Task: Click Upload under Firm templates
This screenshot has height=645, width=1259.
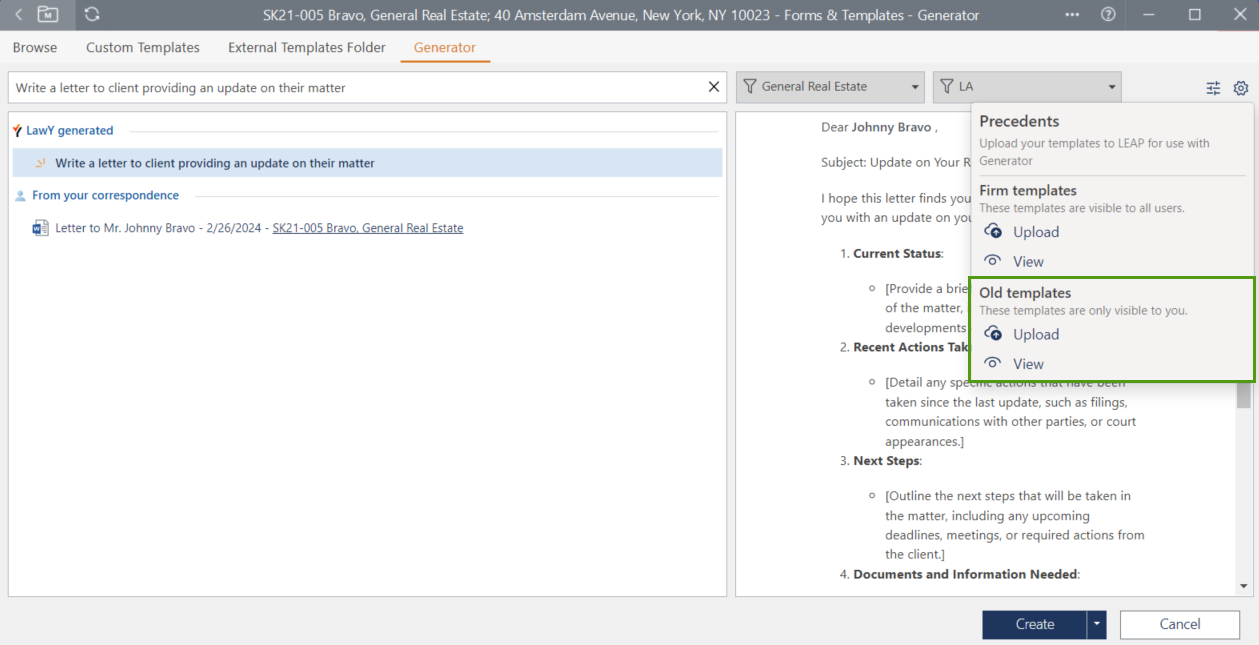Action: [1035, 232]
